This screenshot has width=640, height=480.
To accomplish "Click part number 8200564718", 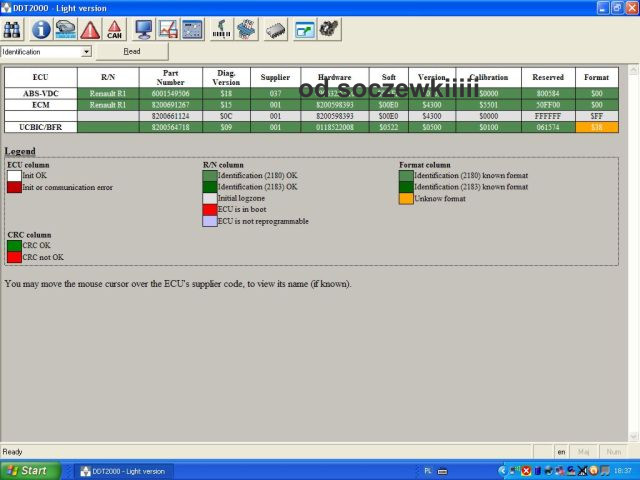I will 171,127.
